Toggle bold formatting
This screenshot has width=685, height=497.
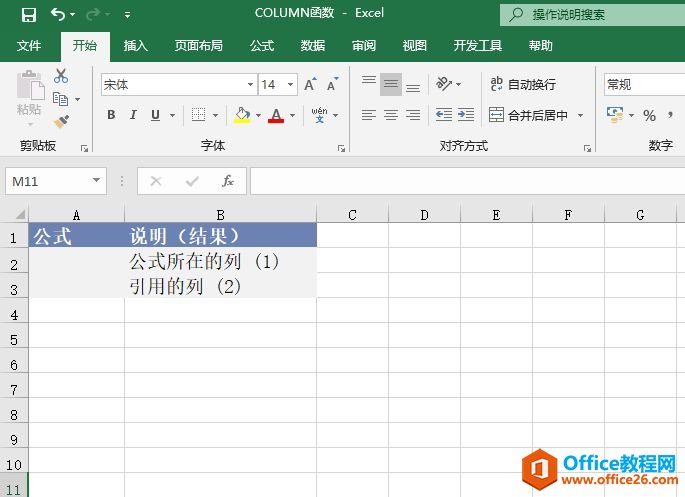111,115
